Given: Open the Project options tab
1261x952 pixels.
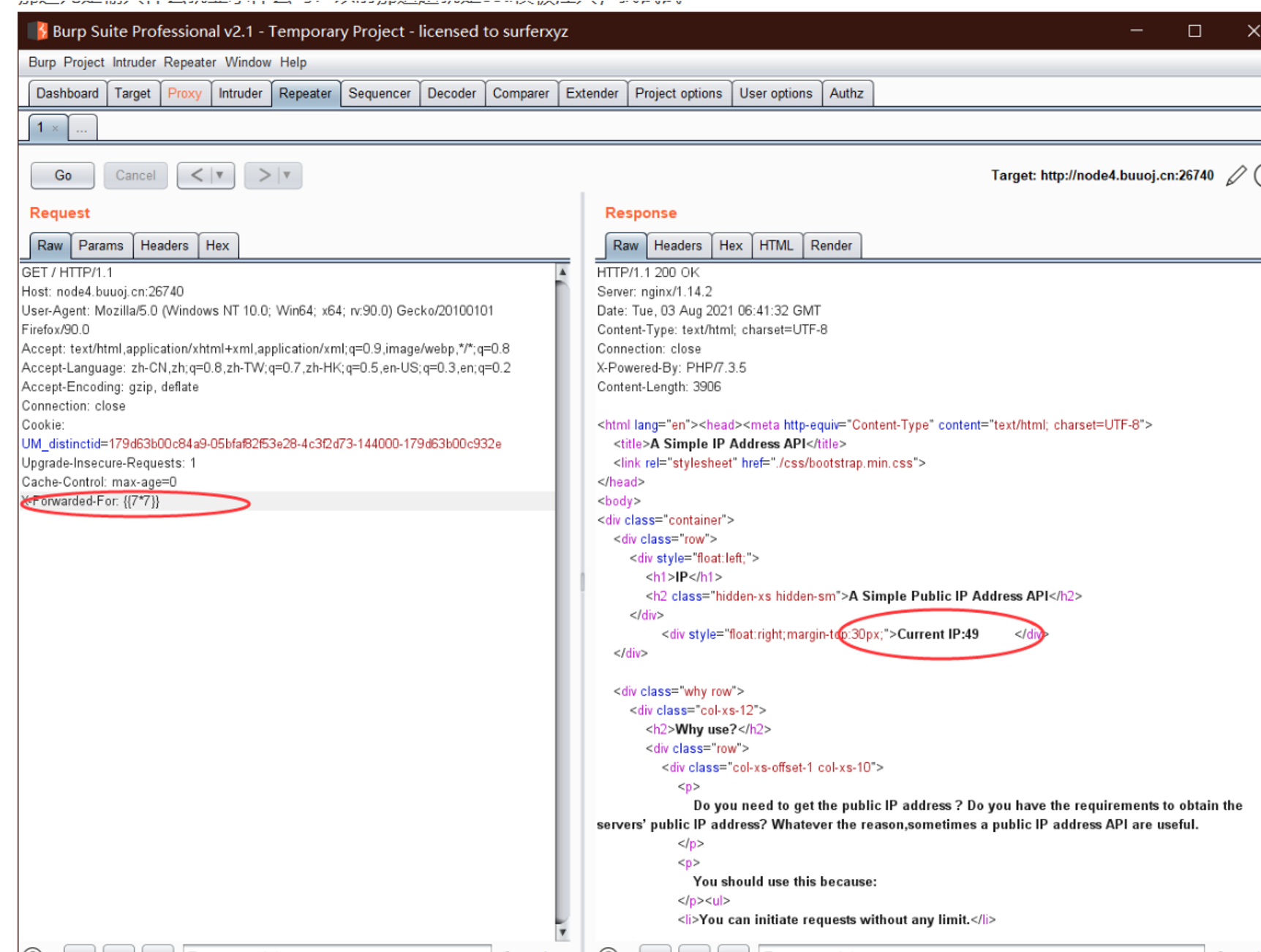Looking at the screenshot, I should (679, 94).
